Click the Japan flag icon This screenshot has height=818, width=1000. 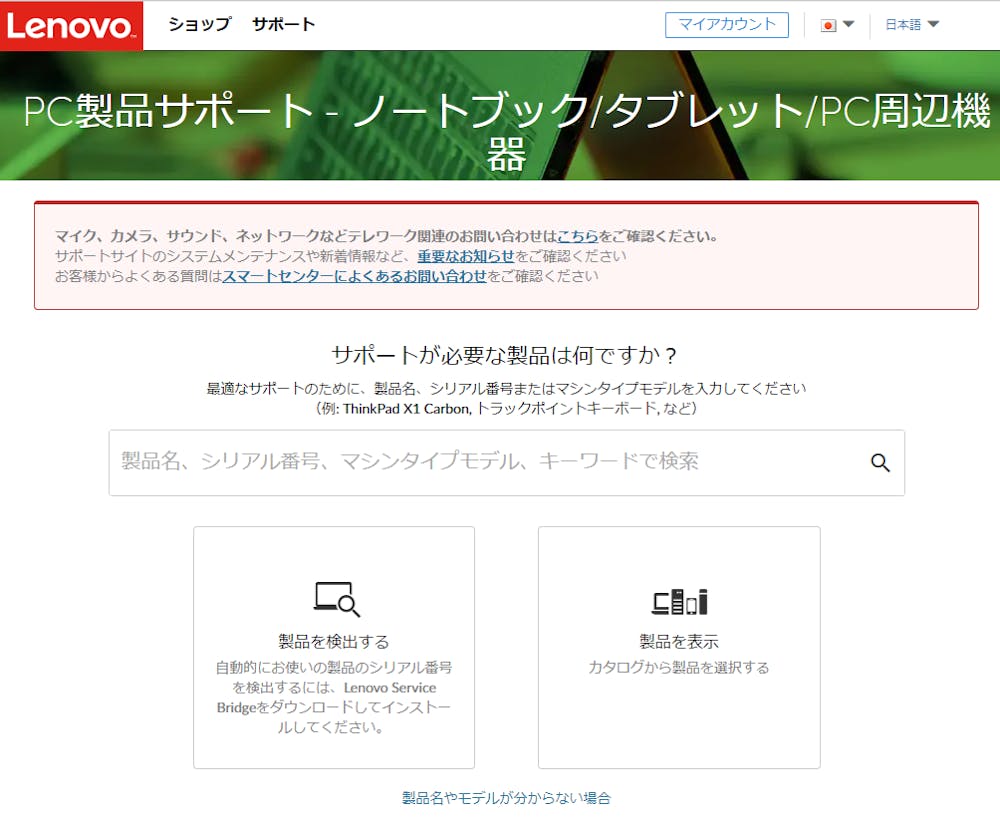pyautogui.click(x=828, y=26)
